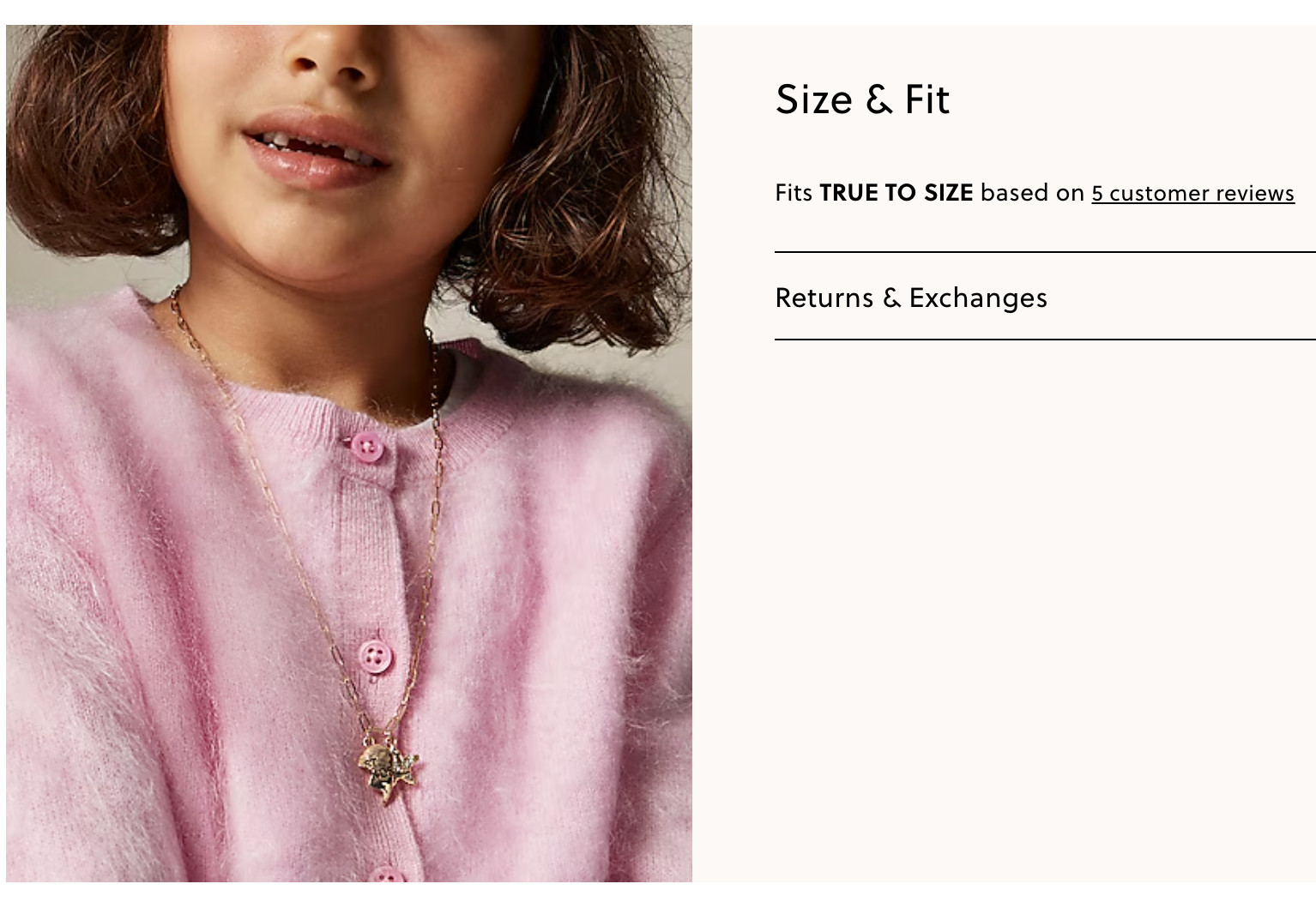
Task: Click the word 'reviews' in the underlined link
Action: (1254, 194)
